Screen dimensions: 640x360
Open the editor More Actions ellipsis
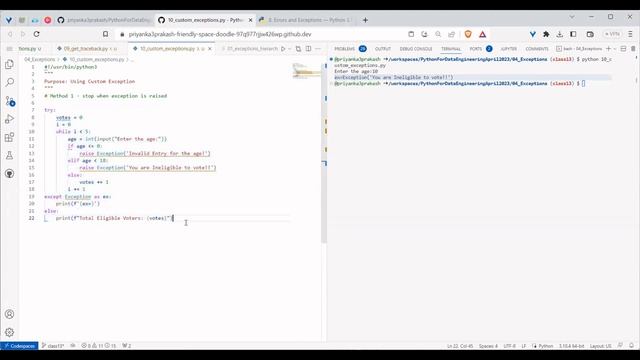click(318, 49)
